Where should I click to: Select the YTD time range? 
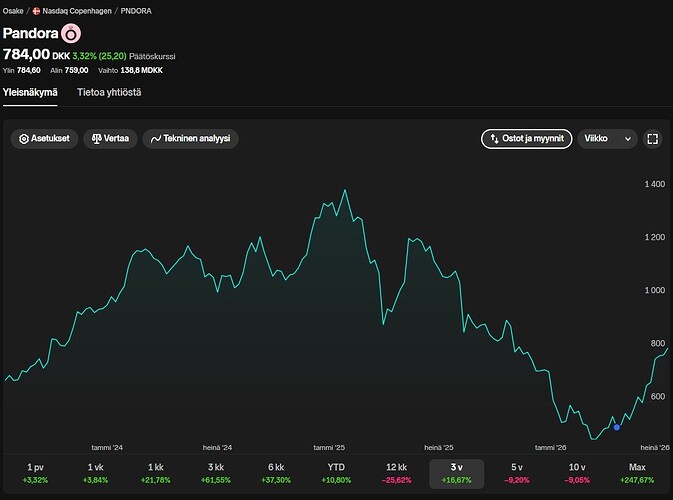click(336, 473)
